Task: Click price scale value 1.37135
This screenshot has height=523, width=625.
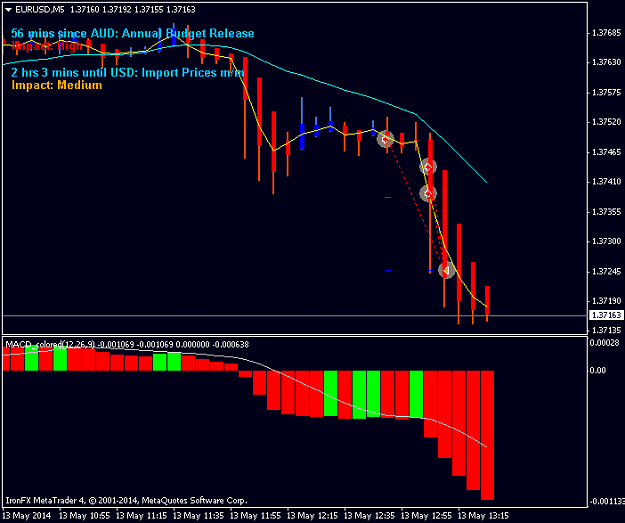Action: click(607, 330)
